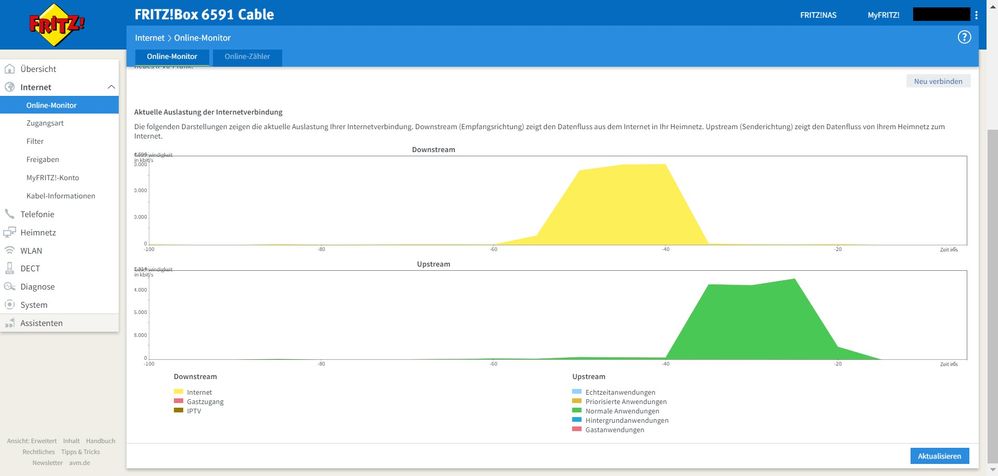The width and height of the screenshot is (998, 476).
Task: Click the Hintergrundanwendungen legend swatch
Action: coord(577,420)
